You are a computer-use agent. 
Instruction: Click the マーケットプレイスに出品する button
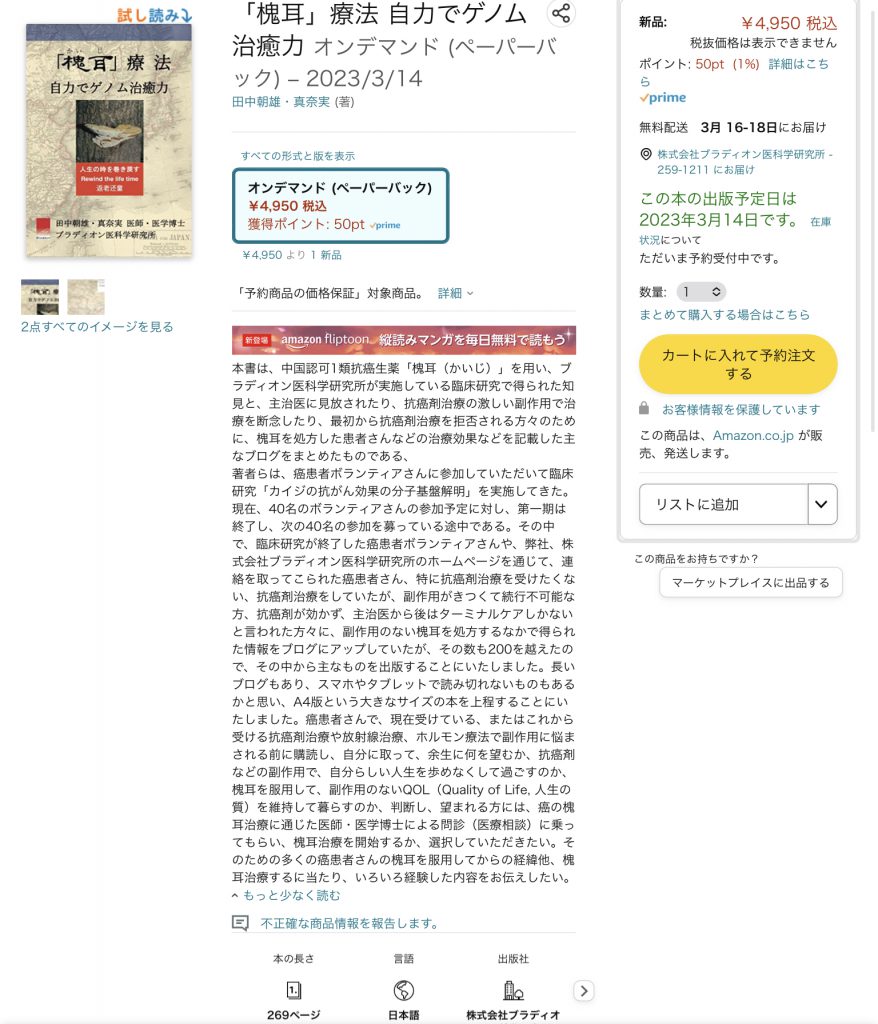point(751,583)
